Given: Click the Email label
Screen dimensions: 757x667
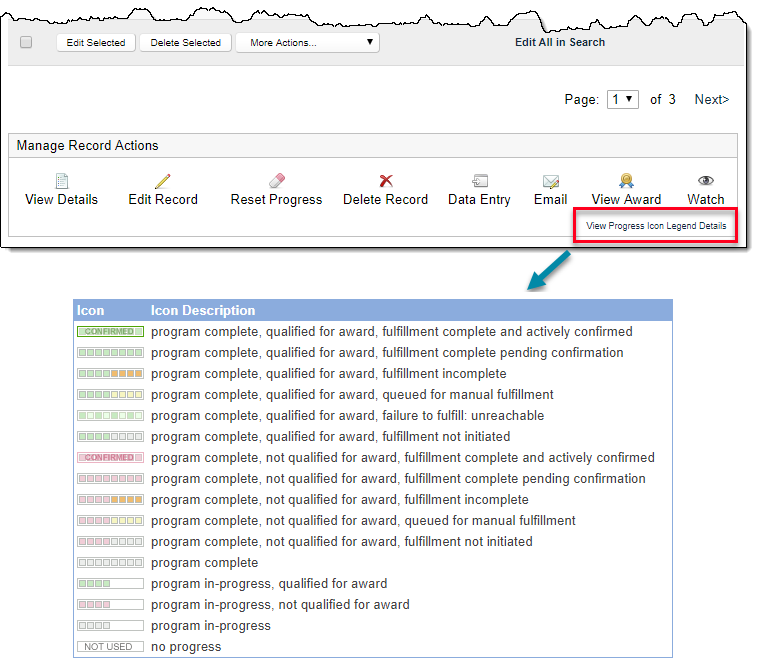Looking at the screenshot, I should tap(550, 199).
